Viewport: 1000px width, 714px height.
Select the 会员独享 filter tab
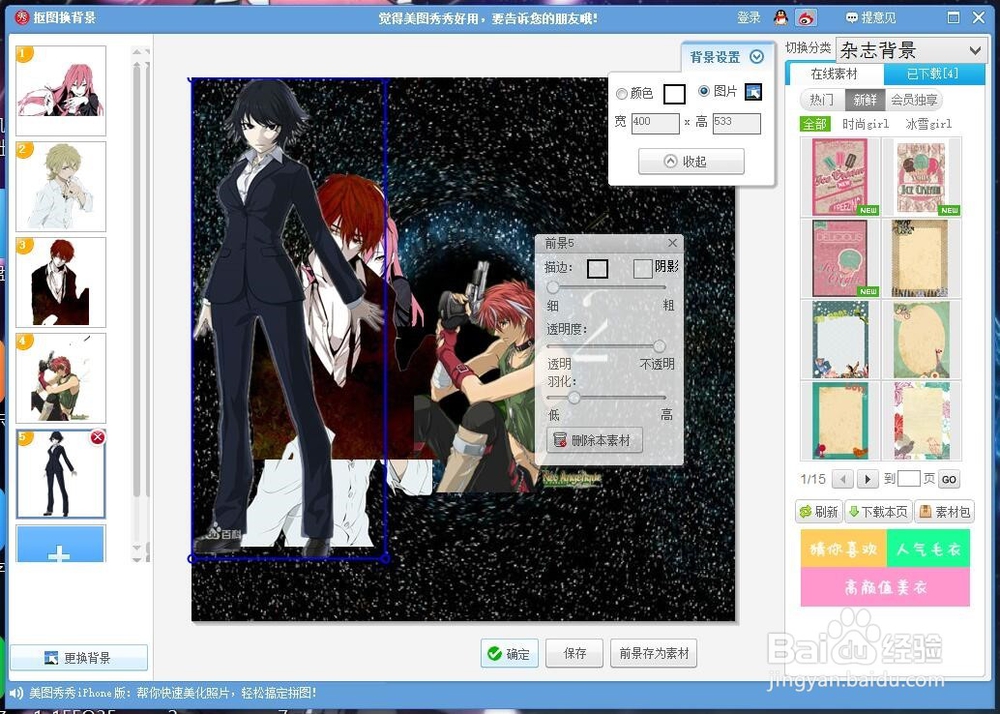click(913, 99)
